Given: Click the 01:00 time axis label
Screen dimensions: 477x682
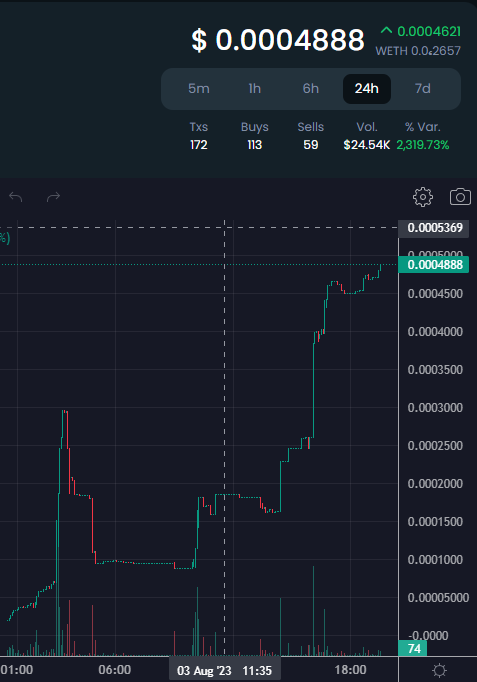Looking at the screenshot, I should tap(17, 670).
